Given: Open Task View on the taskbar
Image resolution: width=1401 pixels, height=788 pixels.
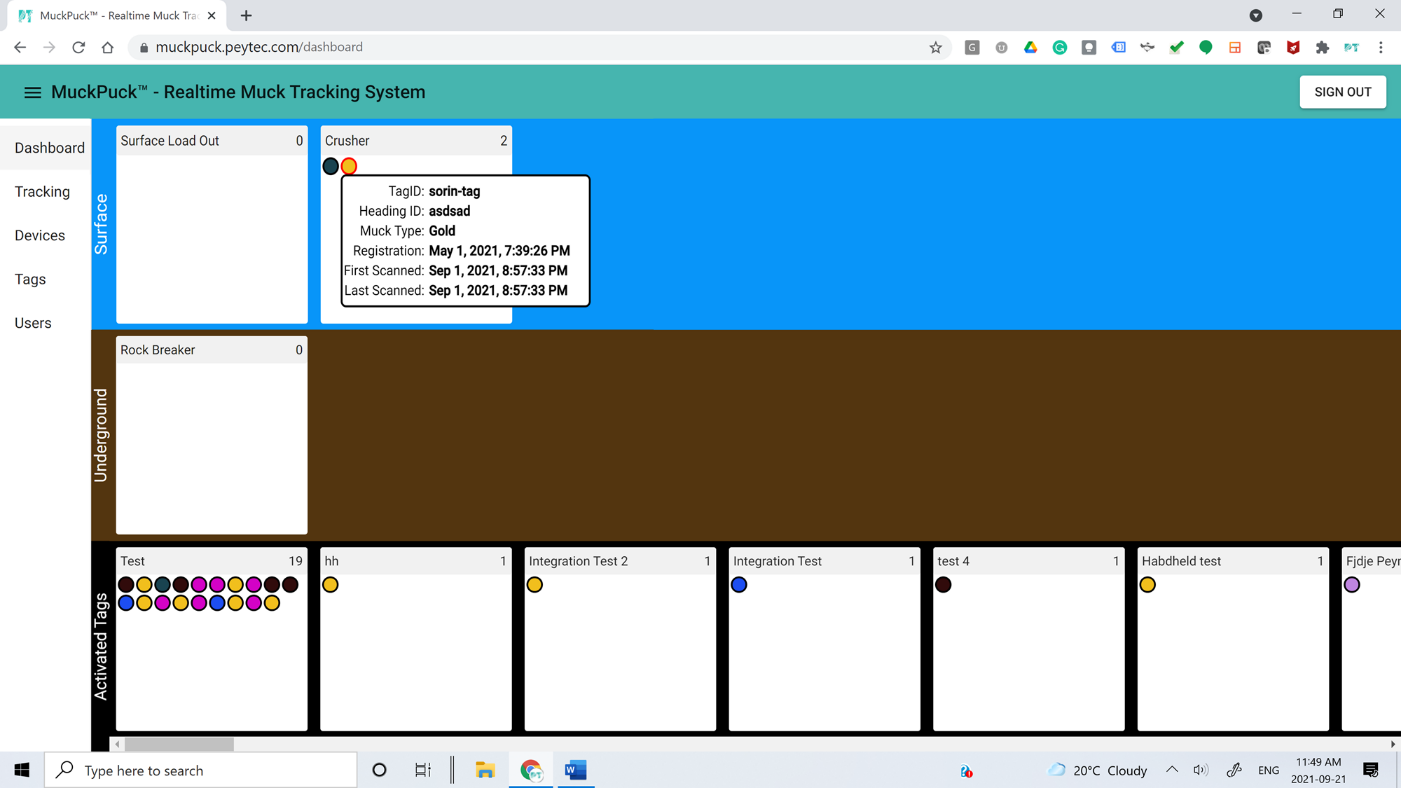Looking at the screenshot, I should (x=423, y=770).
